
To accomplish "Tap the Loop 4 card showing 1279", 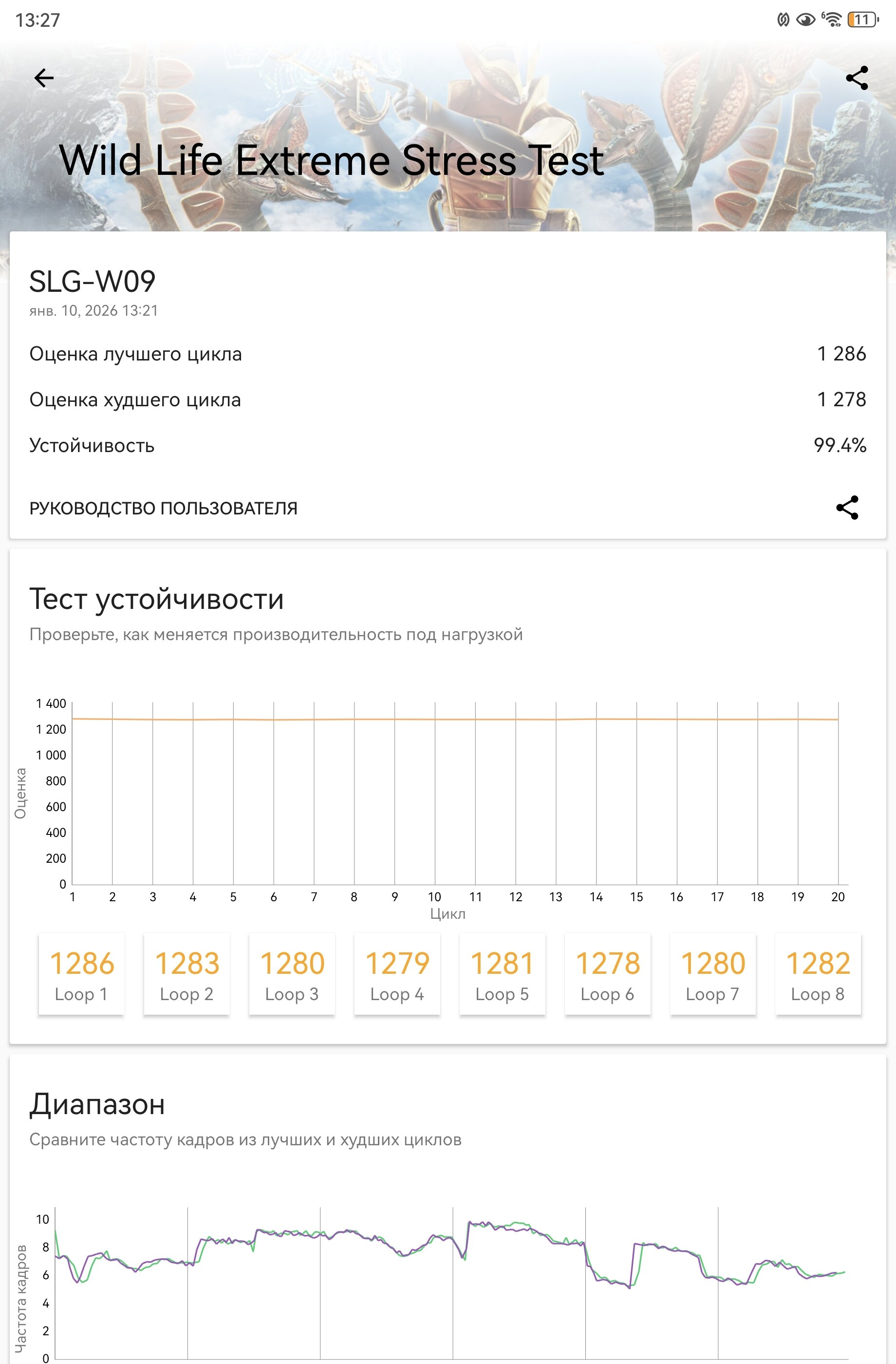I will [397, 974].
